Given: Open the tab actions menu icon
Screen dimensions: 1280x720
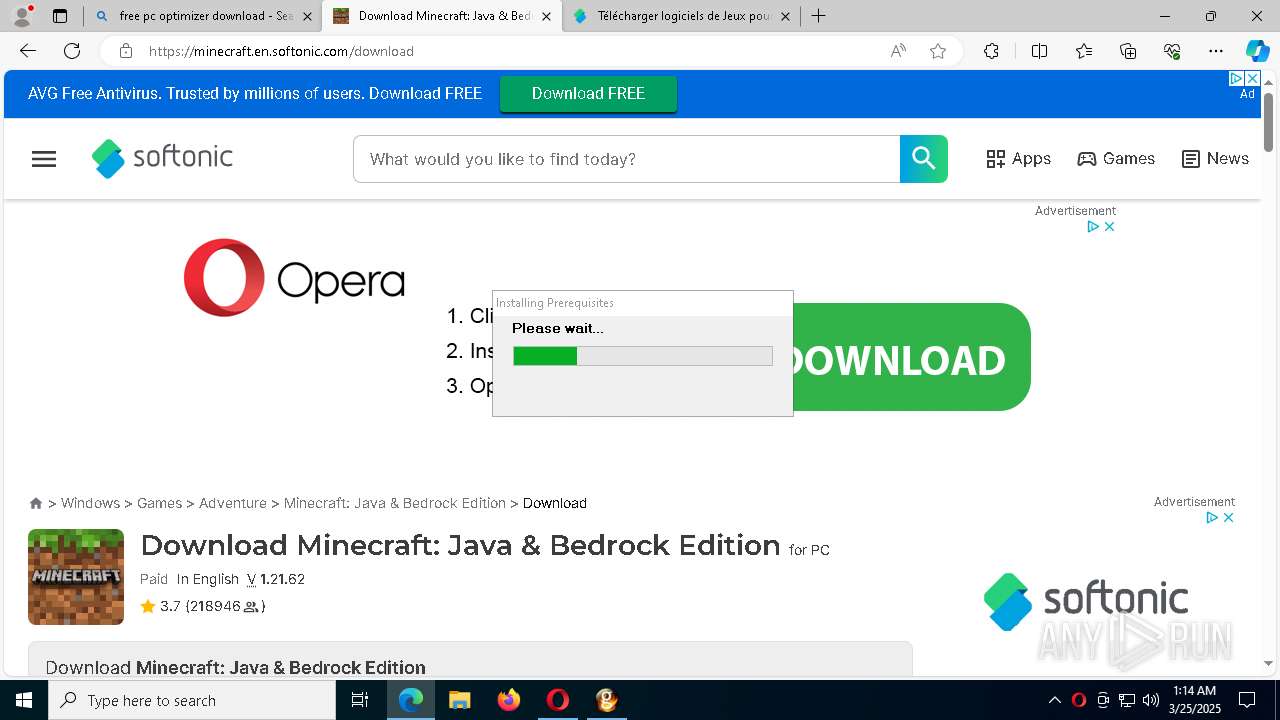Looking at the screenshot, I should [x=60, y=16].
